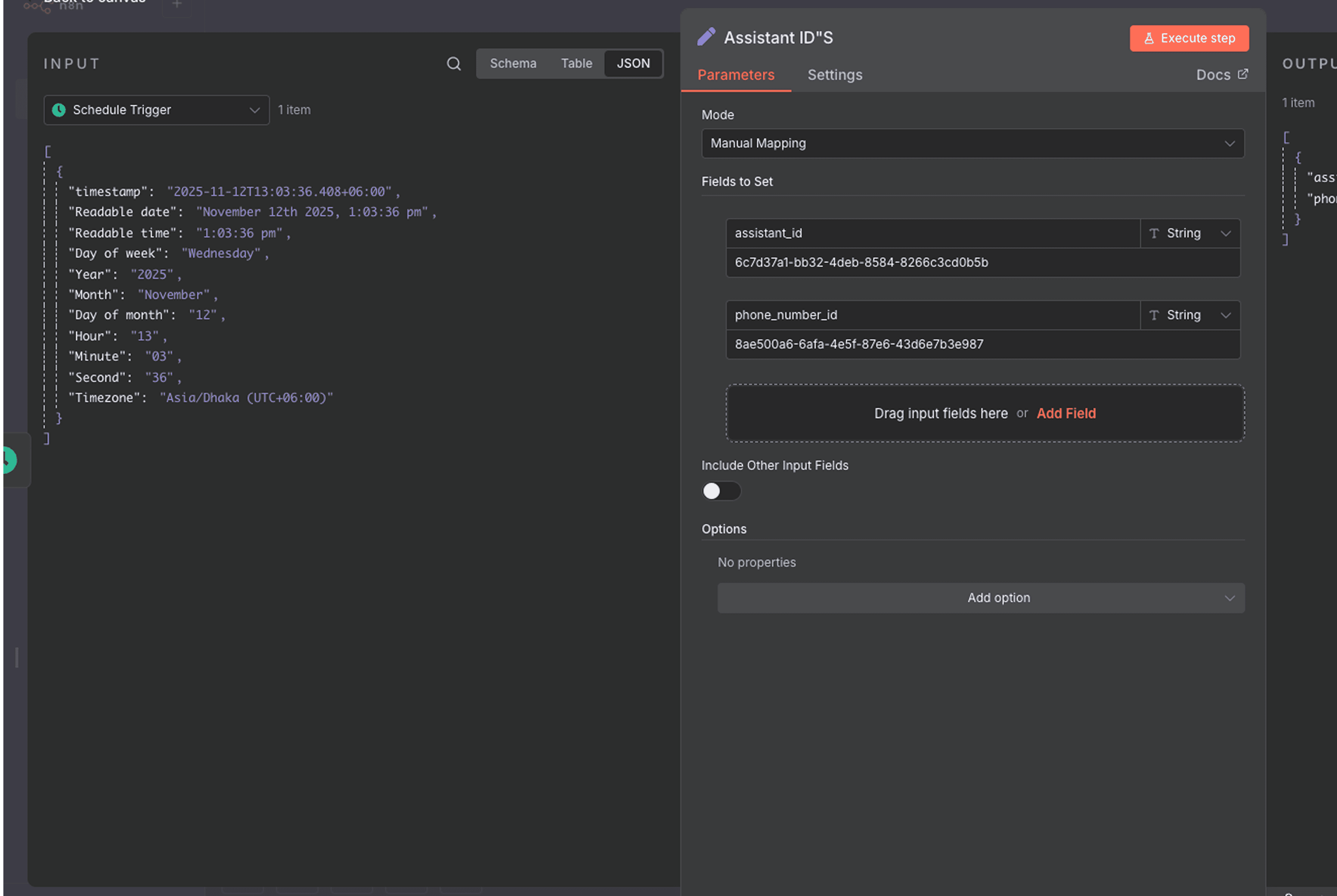Click the green trigger node icon at left edge
The height and width of the screenshot is (896, 1337).
click(8, 460)
